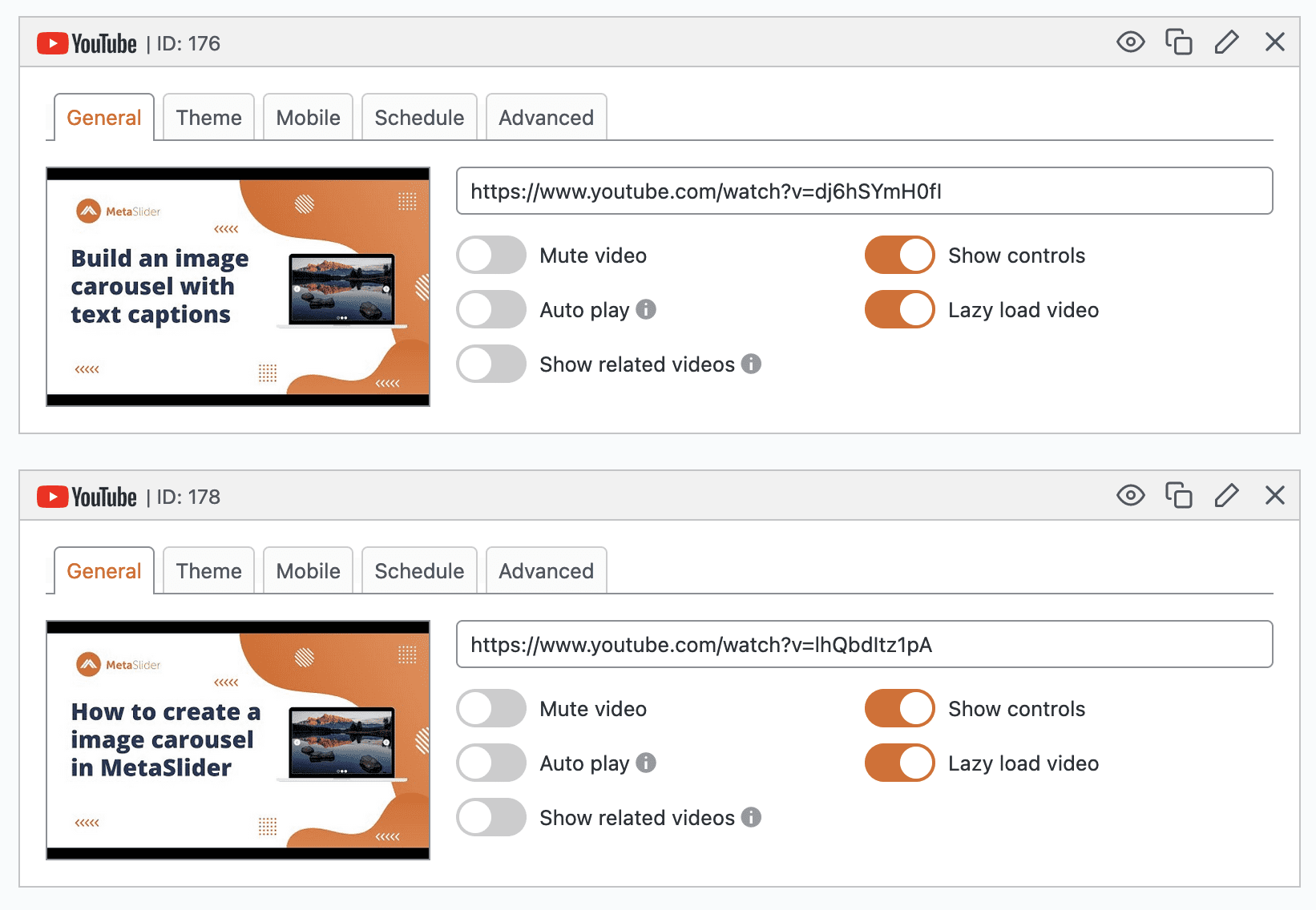Click the eye preview icon for slide 176
Screen dimensions: 1316x910
pos(1130,42)
